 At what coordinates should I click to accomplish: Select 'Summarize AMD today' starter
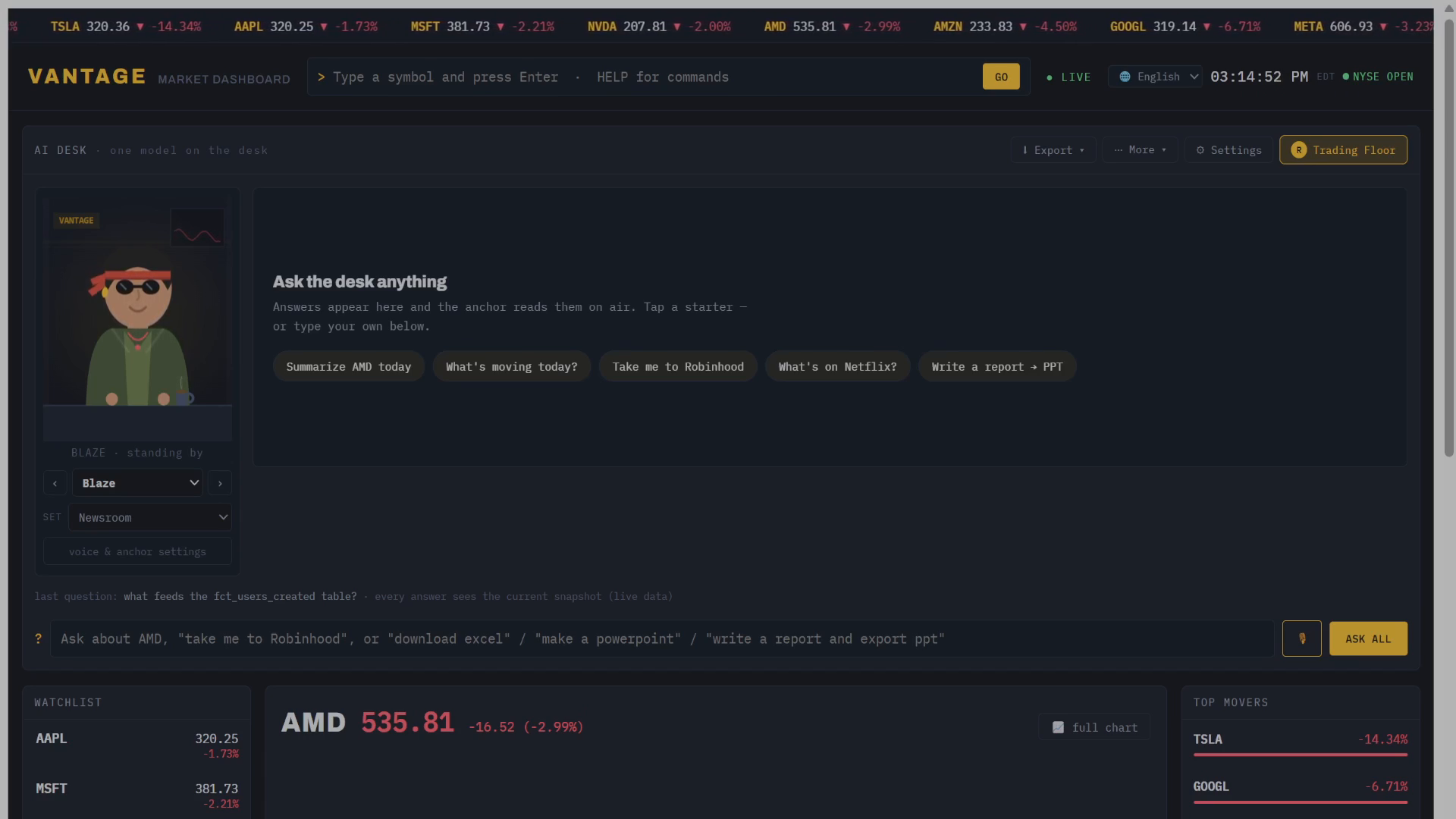[x=348, y=366]
